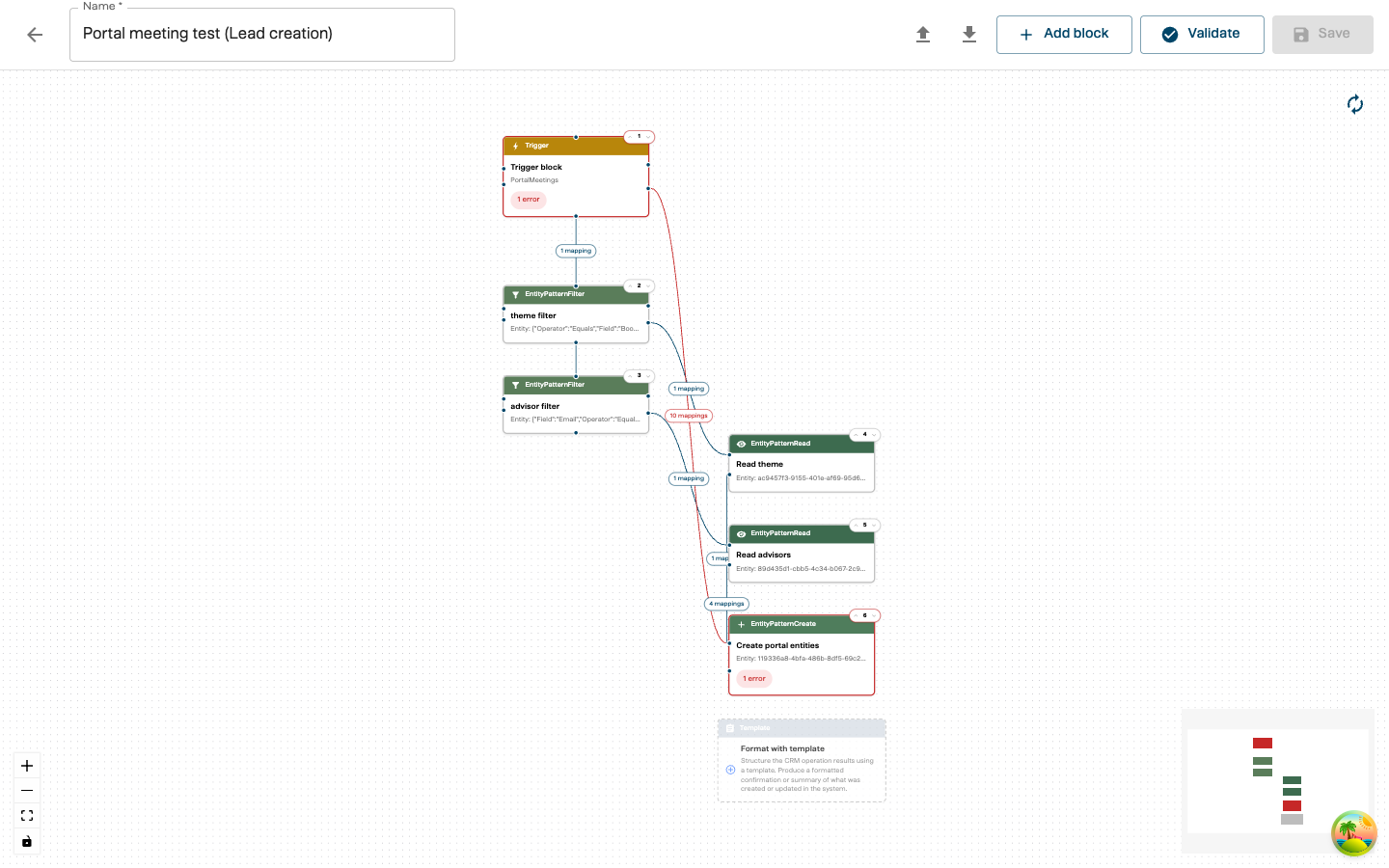Select the funnel icon on theme filter block
1389x868 pixels.
pos(515,294)
